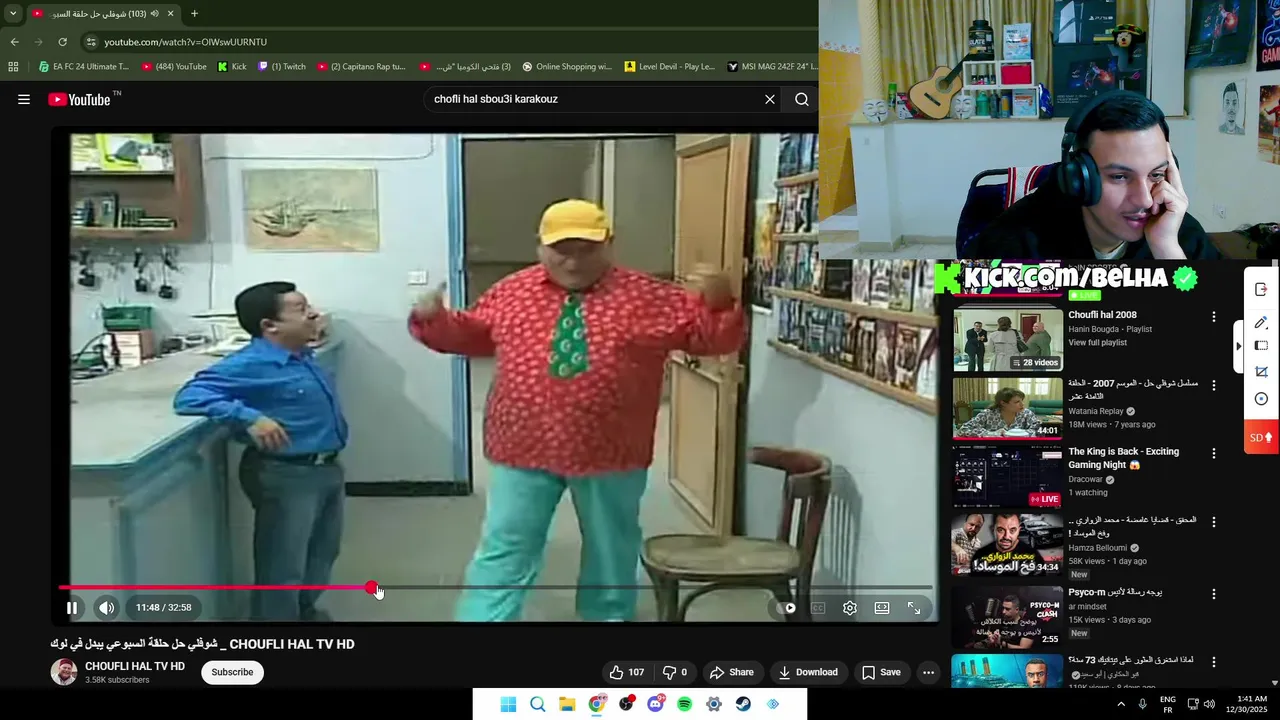Image resolution: width=1280 pixels, height=720 pixels.
Task: Toggle the YouTube autoplay switch
Action: coord(786,607)
